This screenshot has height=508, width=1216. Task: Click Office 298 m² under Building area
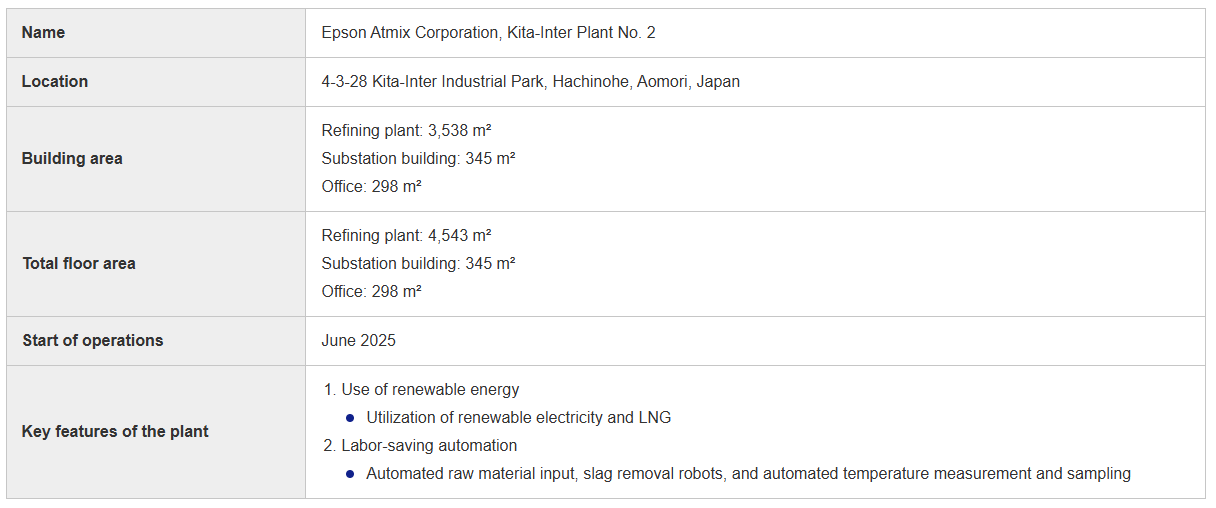pyautogui.click(x=371, y=187)
